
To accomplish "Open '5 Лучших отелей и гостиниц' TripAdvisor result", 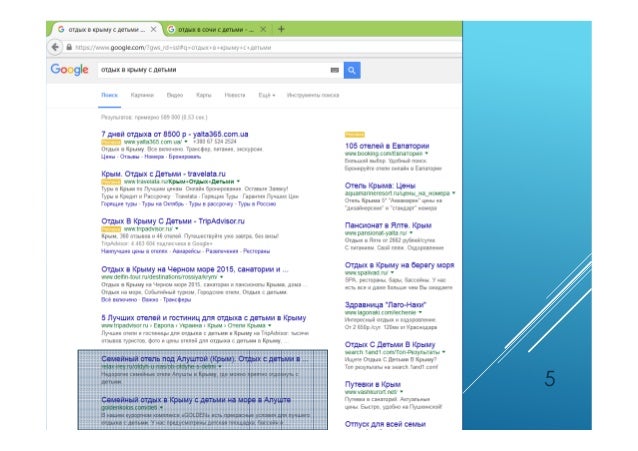I will pos(203,317).
